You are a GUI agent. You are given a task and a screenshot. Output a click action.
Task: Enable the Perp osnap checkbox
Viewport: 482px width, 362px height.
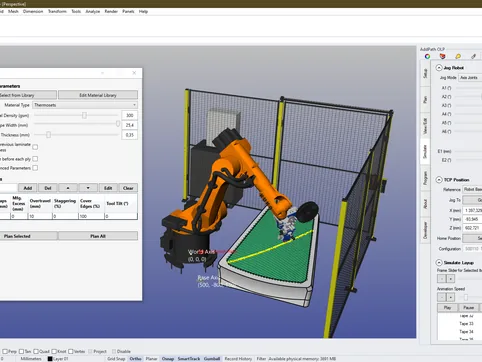[5, 351]
